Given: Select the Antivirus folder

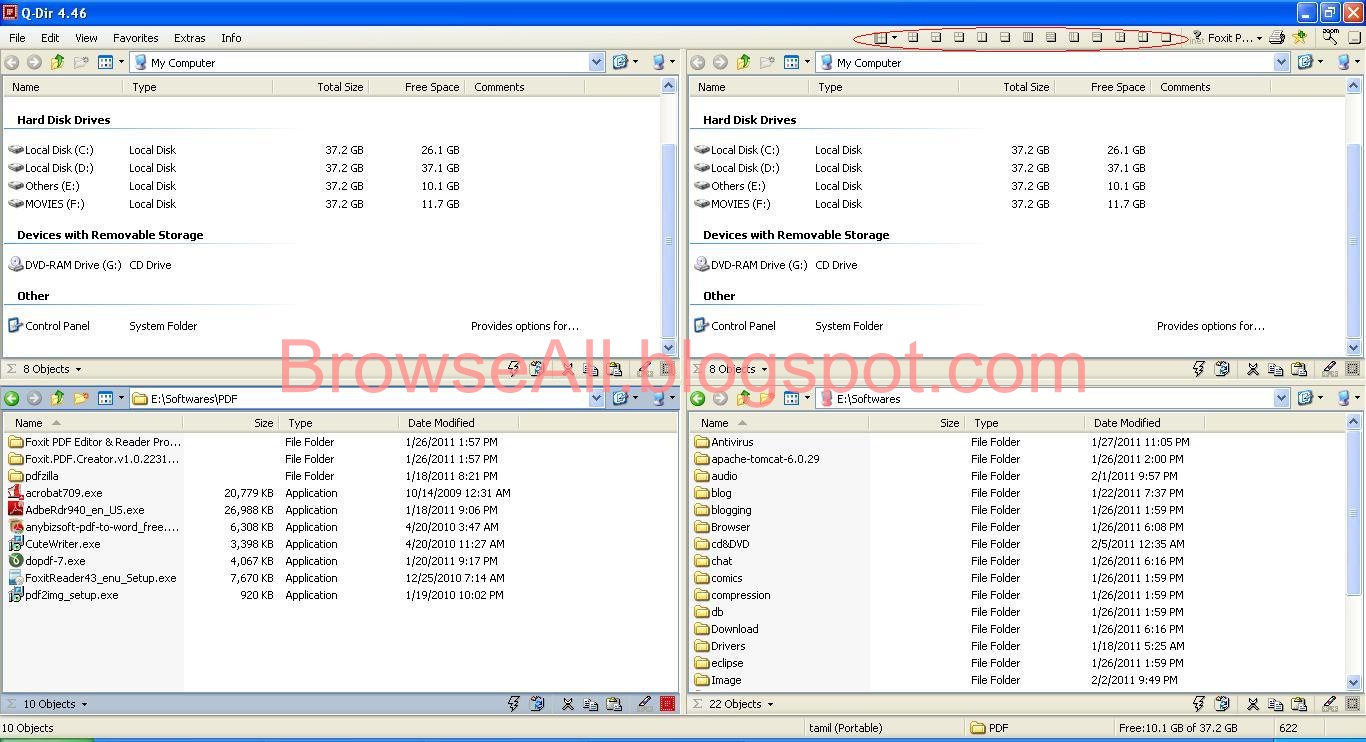Looking at the screenshot, I should (x=724, y=442).
